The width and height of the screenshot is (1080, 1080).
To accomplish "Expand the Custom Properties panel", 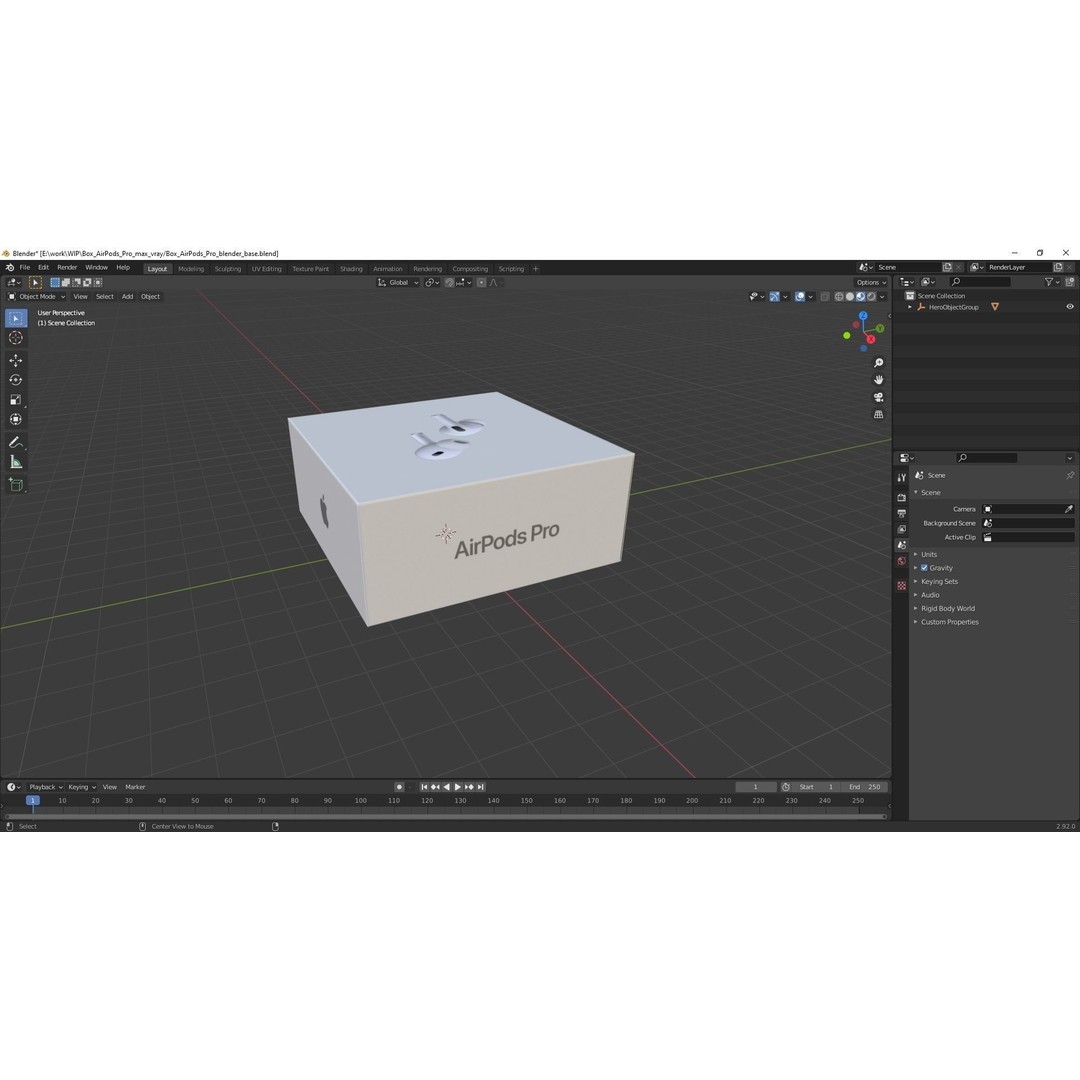I will tap(949, 622).
